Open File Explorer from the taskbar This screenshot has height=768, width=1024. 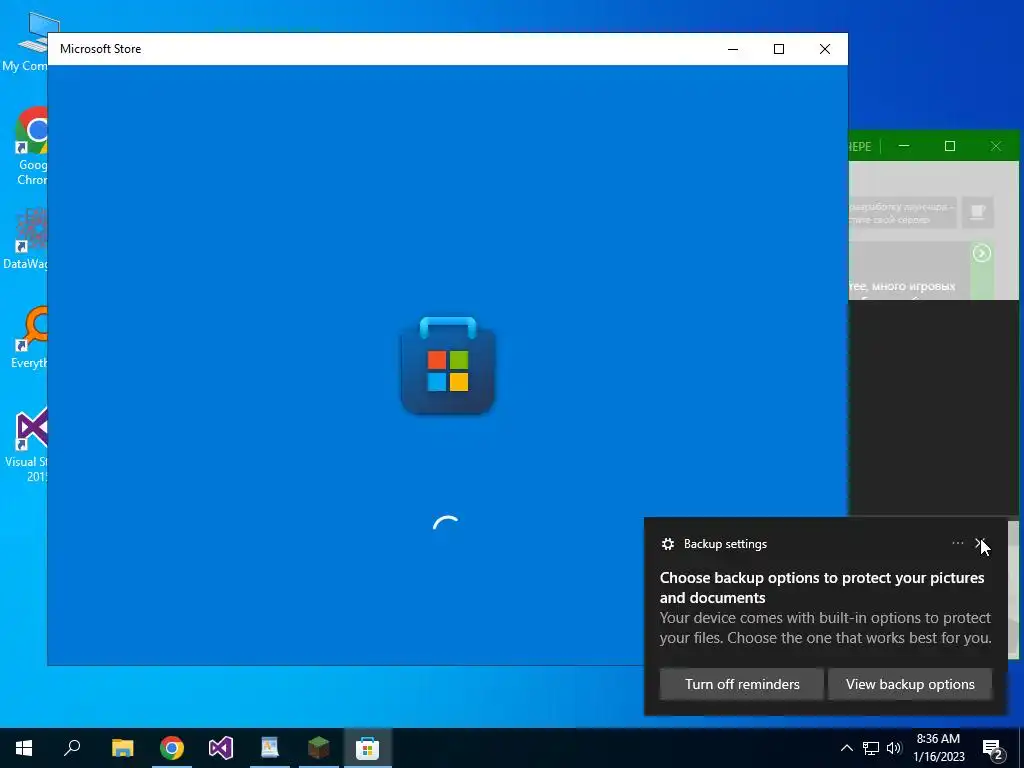[x=122, y=748]
